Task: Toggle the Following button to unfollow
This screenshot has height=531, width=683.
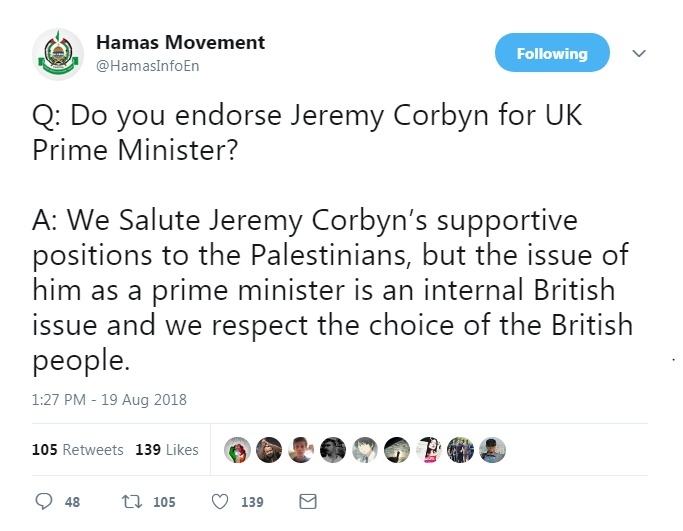Action: point(552,53)
